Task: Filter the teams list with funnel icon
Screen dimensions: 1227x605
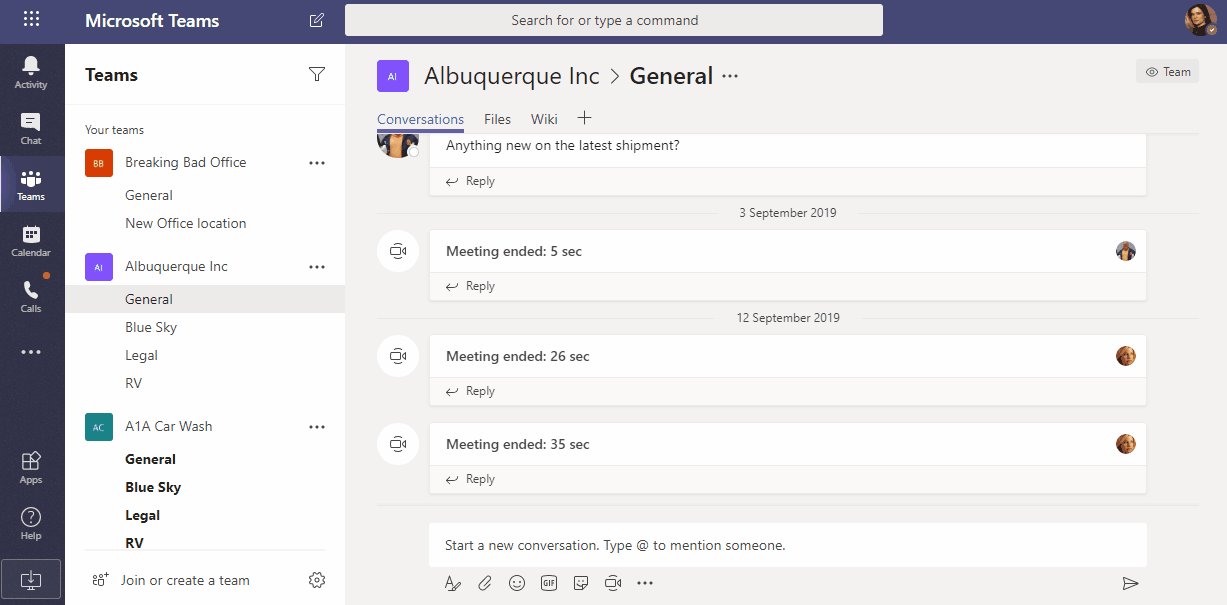Action: pos(317,74)
